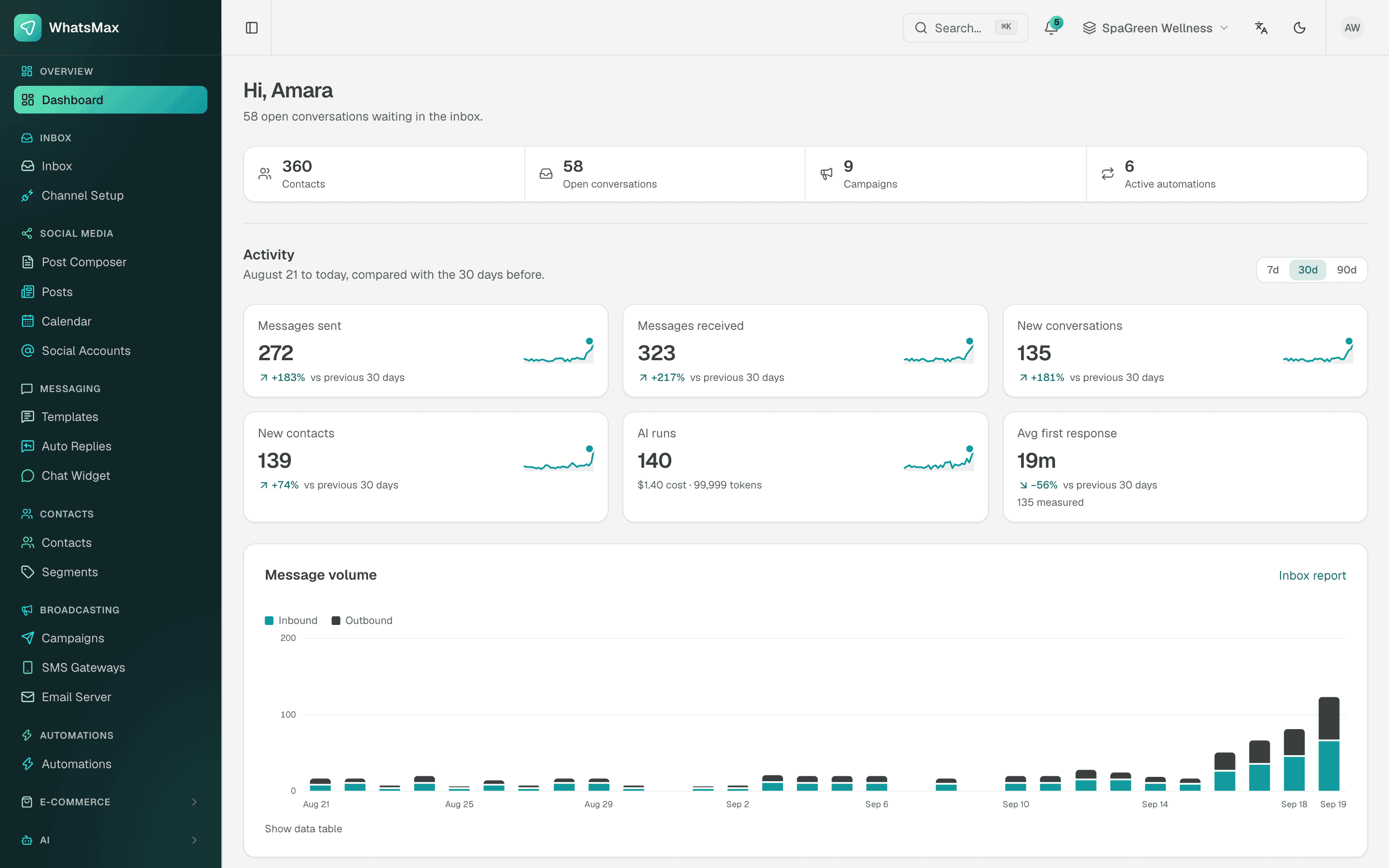Click the Avg first response card

point(1185,467)
